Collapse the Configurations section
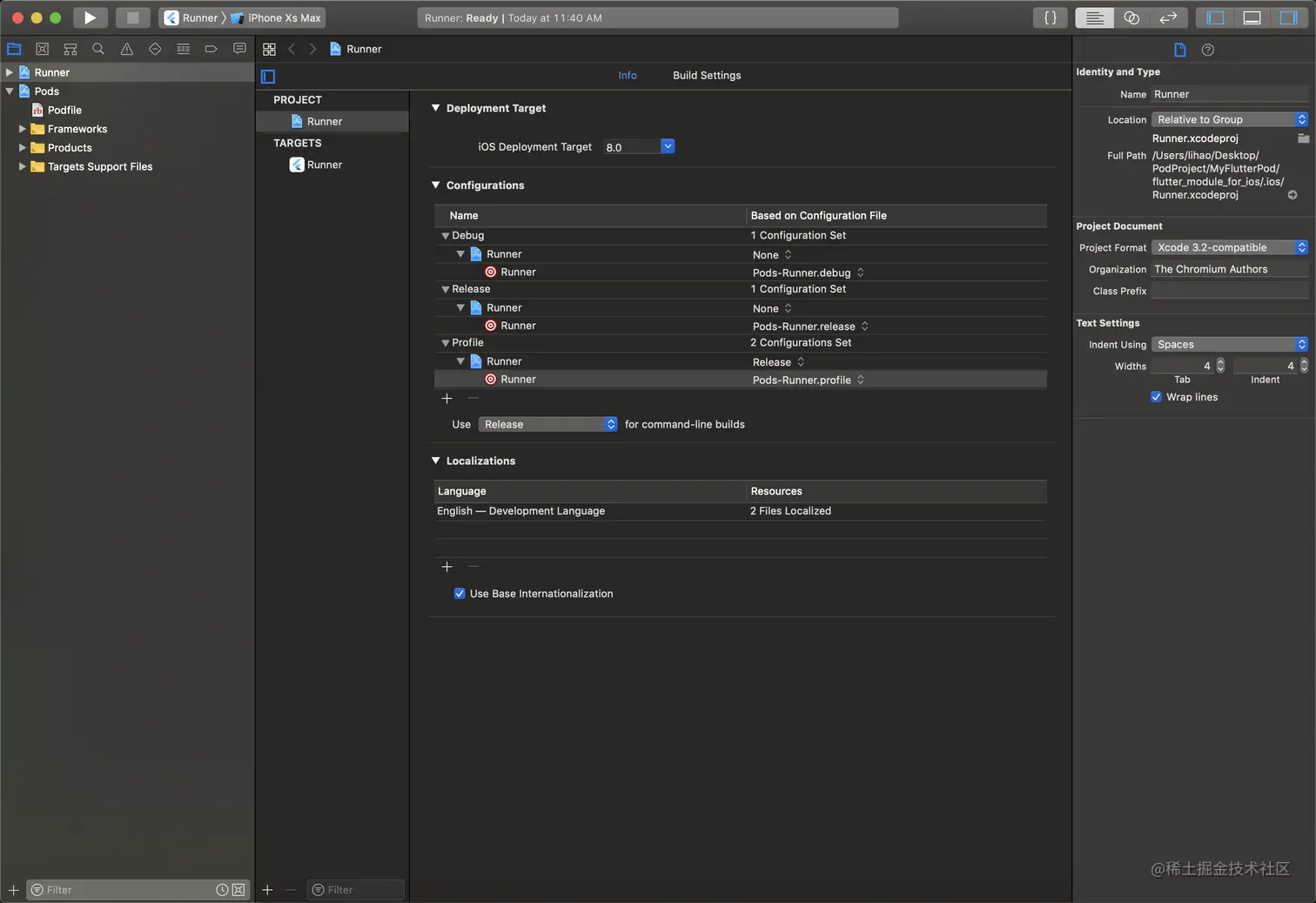Viewport: 1316px width, 903px height. [436, 185]
